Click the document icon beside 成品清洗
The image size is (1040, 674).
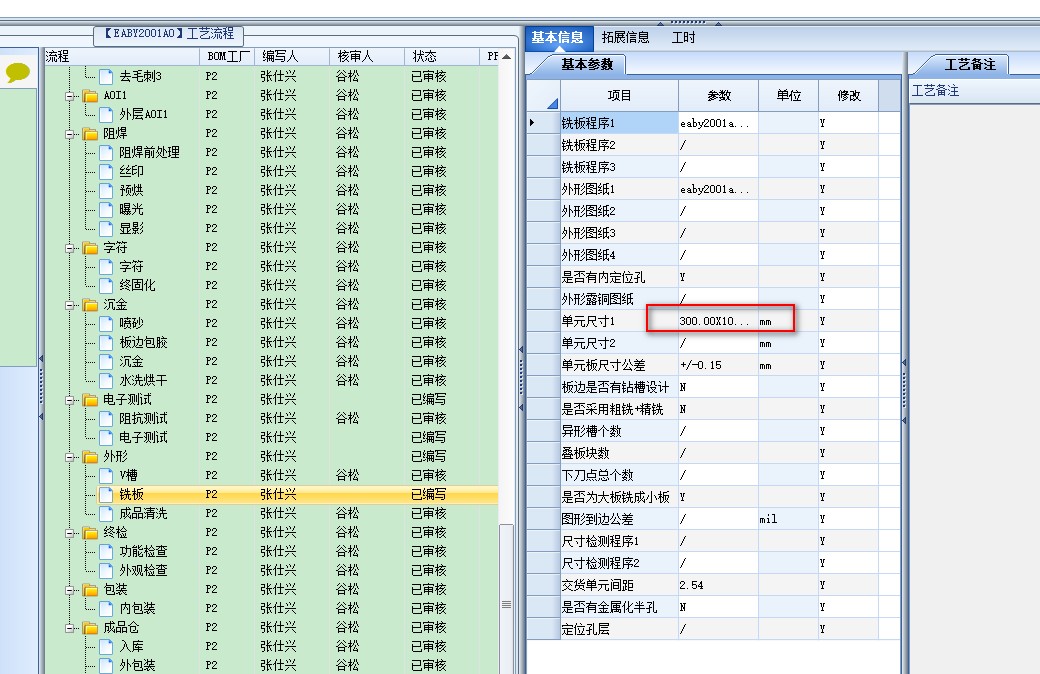click(106, 514)
